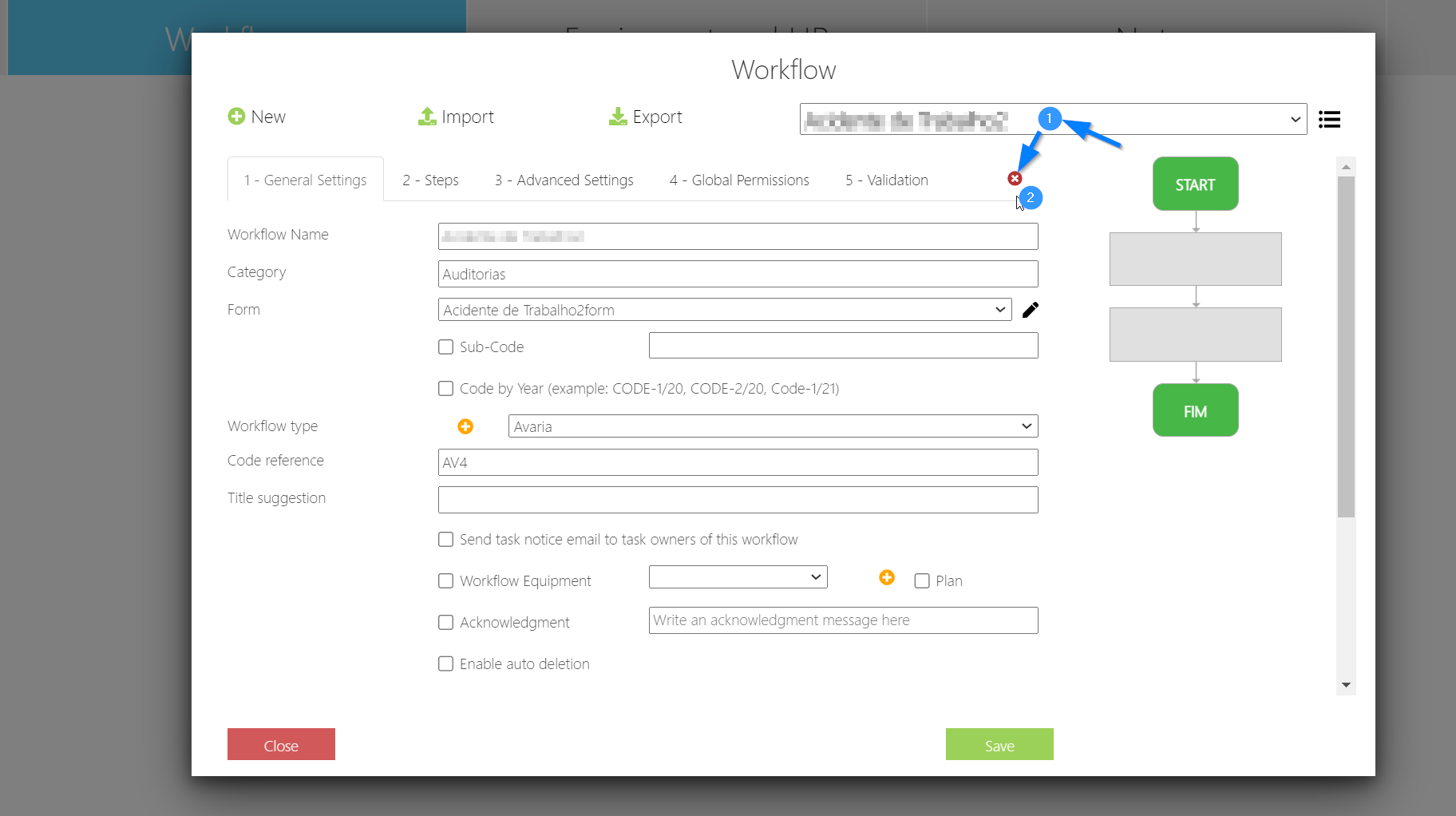Click the vertical scrollbar thumb
This screenshot has width=1456, height=816.
(1346, 347)
